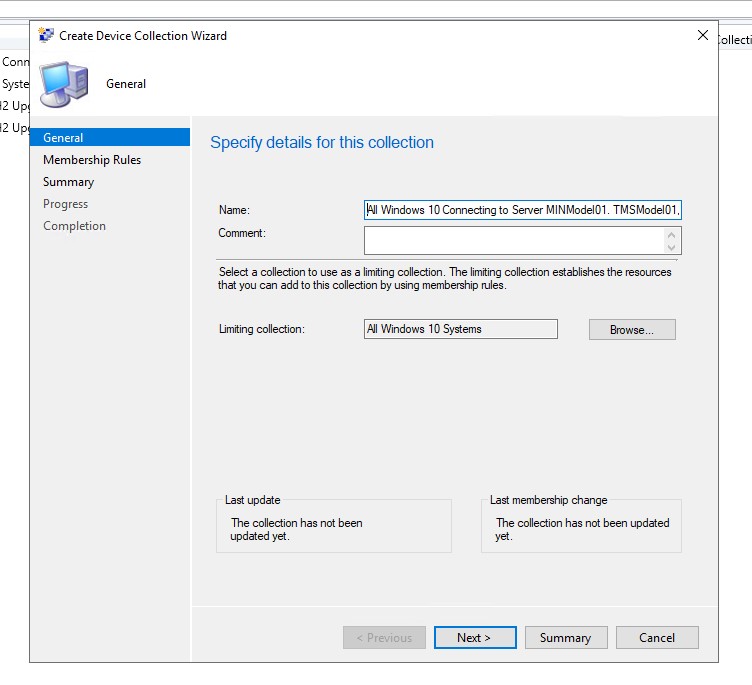The width and height of the screenshot is (752, 685).
Task: Select the Completion step in sidebar
Action: coord(74,226)
